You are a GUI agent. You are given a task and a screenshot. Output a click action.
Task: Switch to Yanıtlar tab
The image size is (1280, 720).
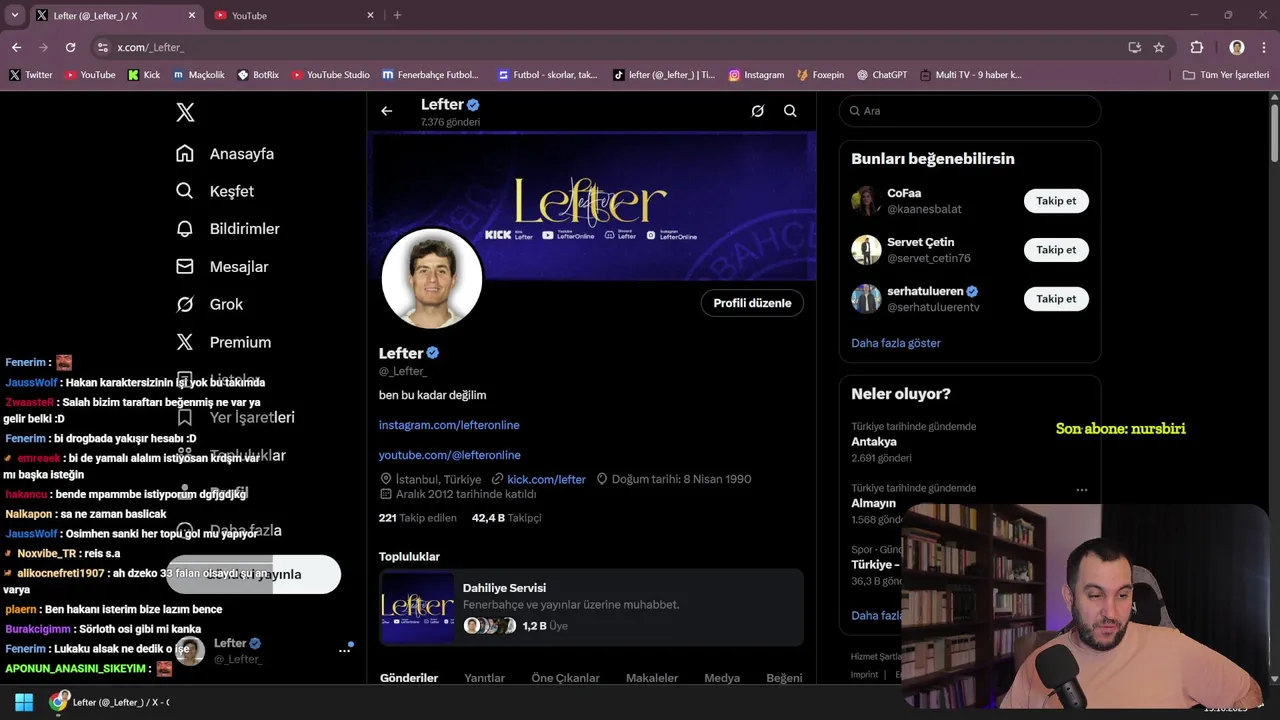coord(484,678)
